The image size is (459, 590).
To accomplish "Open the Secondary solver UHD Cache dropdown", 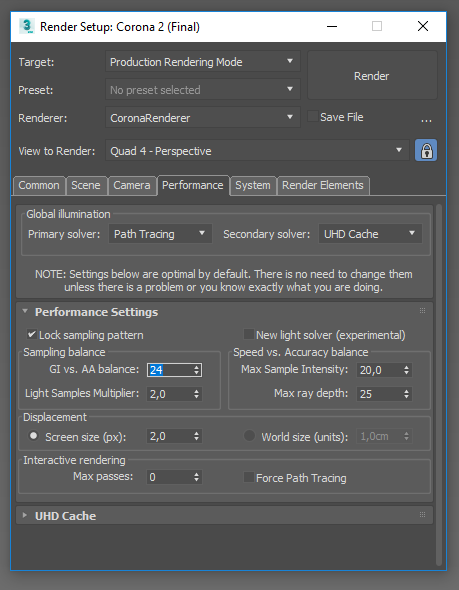I will [370, 234].
